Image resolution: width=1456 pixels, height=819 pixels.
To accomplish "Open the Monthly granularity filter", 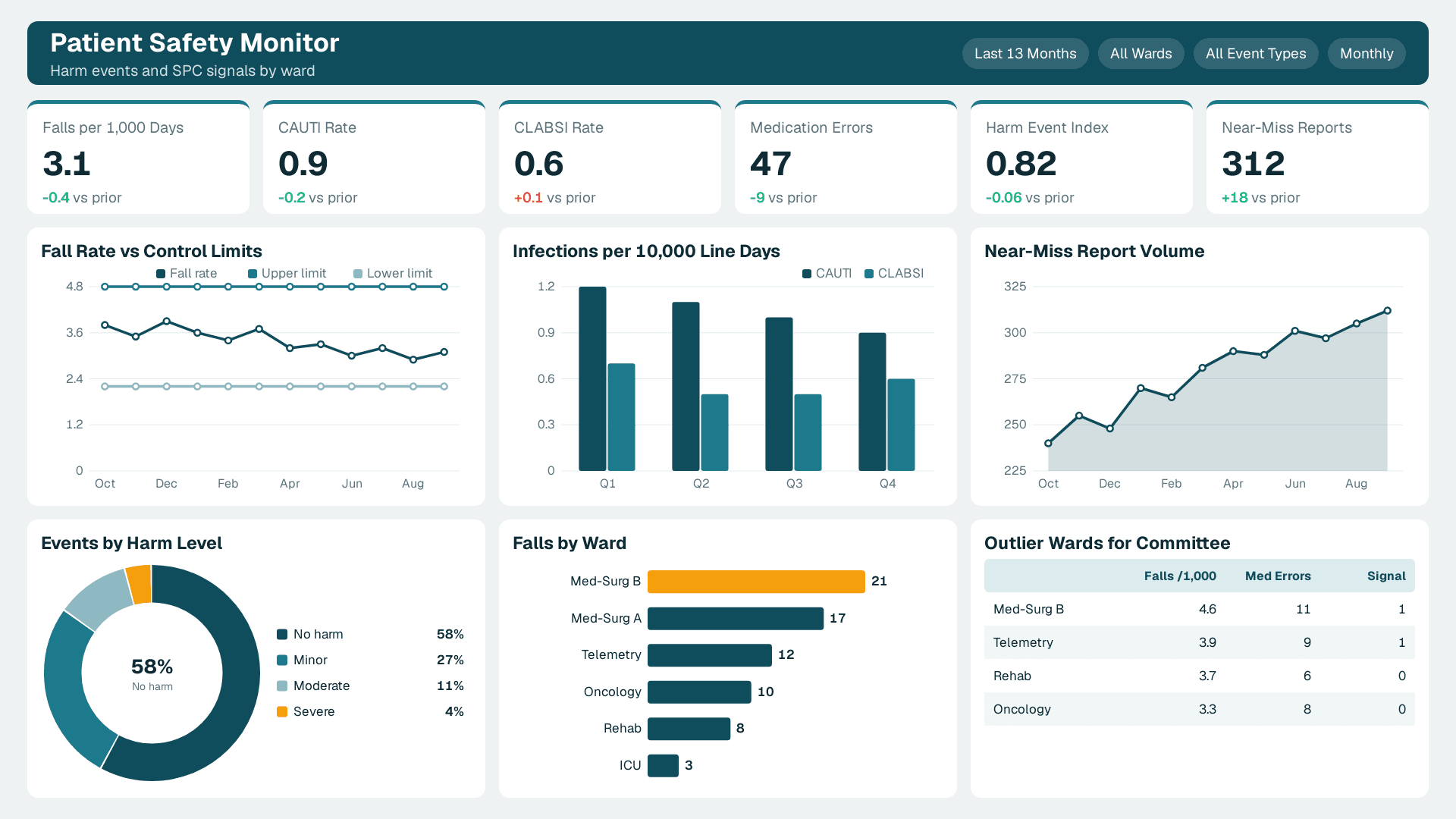I will pos(1367,54).
